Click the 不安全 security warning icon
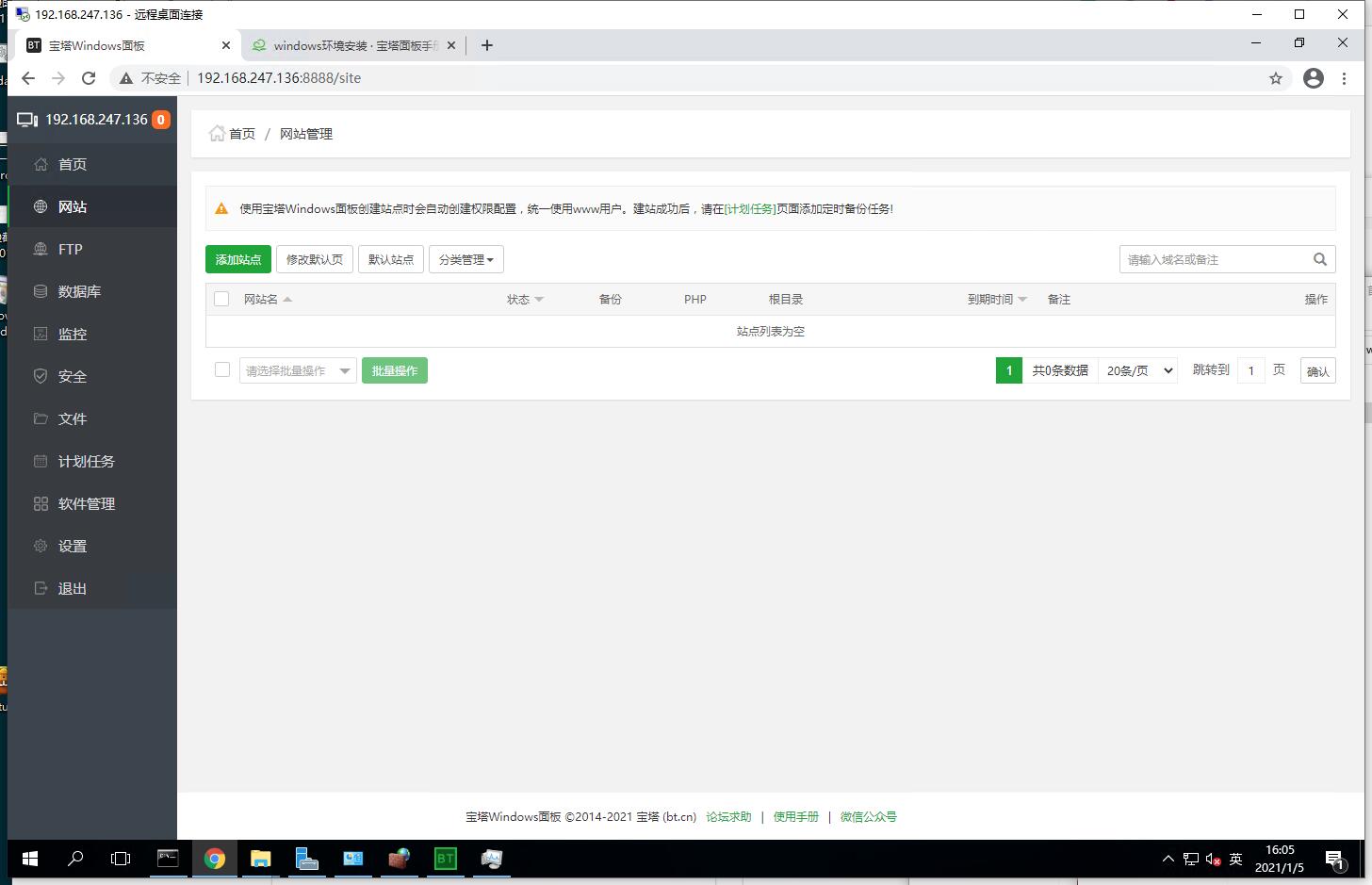This screenshot has height=885, width=1372. [x=124, y=78]
